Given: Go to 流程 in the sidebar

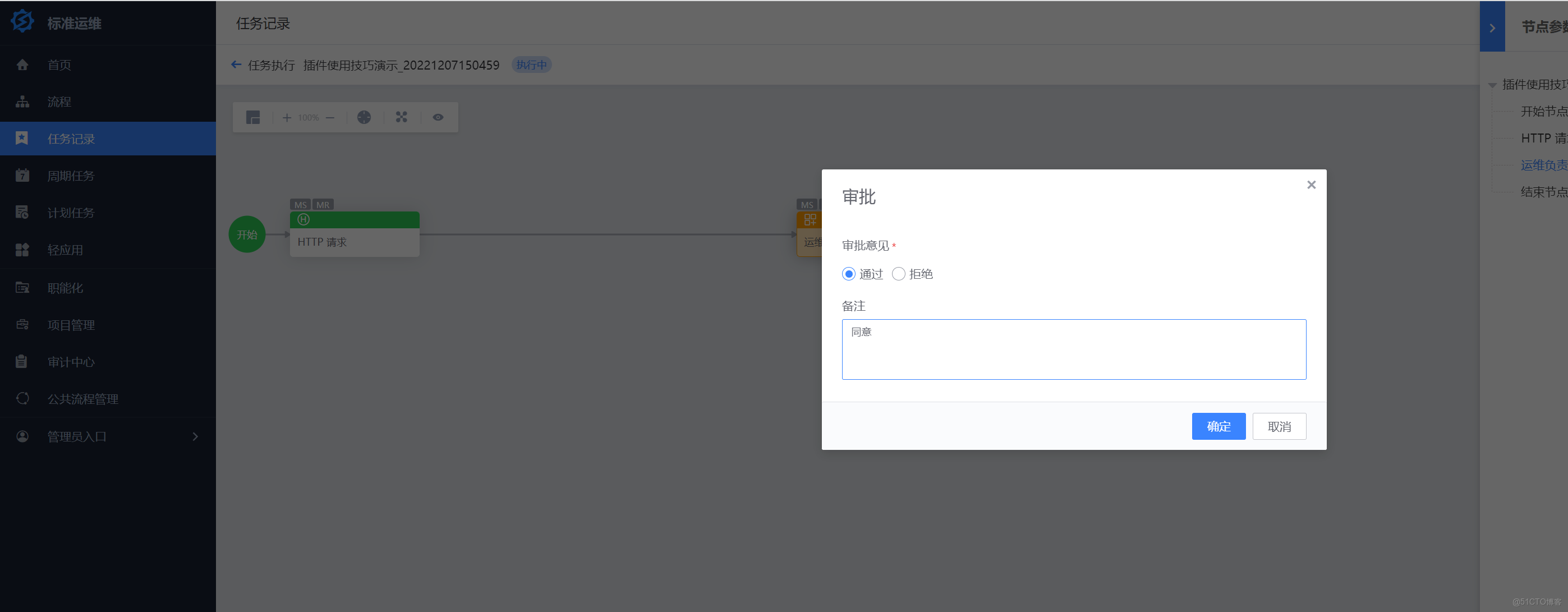Looking at the screenshot, I should 59,102.
